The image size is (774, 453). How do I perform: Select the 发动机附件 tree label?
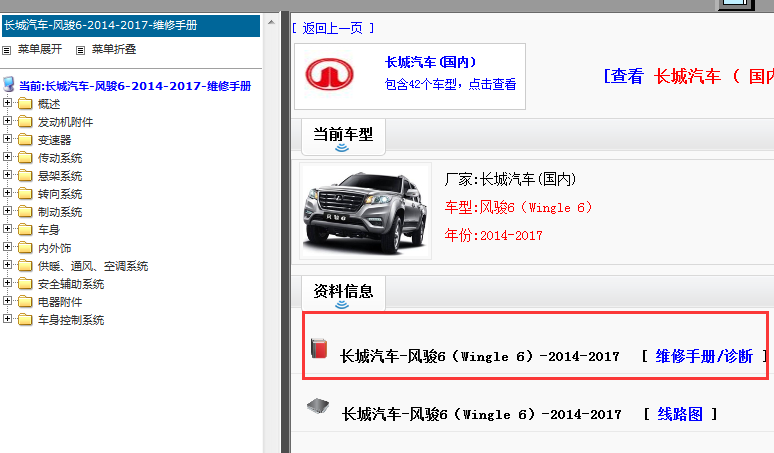point(66,122)
